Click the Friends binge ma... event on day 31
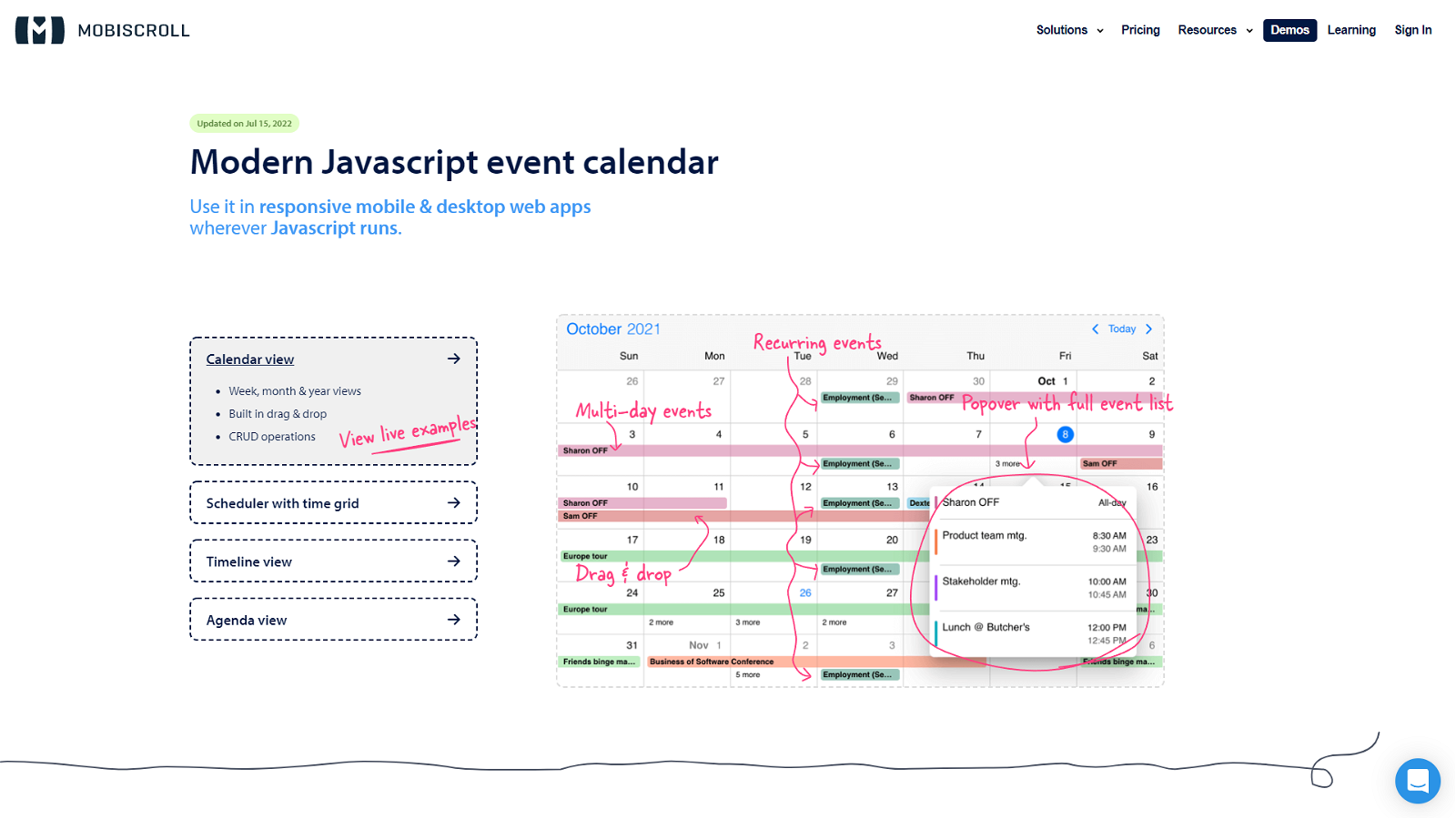Screen dimensions: 1456x819 coord(600,662)
